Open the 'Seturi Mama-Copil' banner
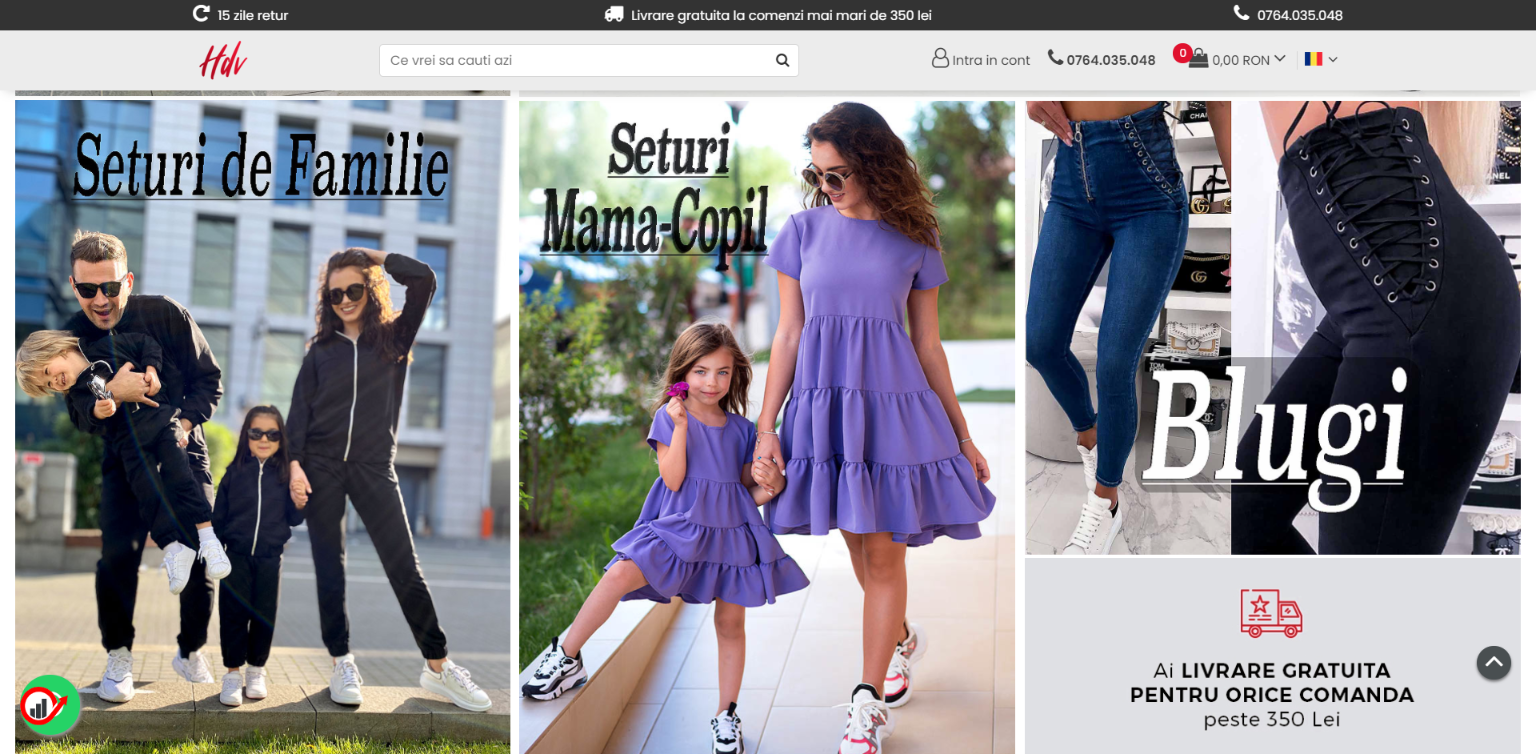 pyautogui.click(x=767, y=427)
